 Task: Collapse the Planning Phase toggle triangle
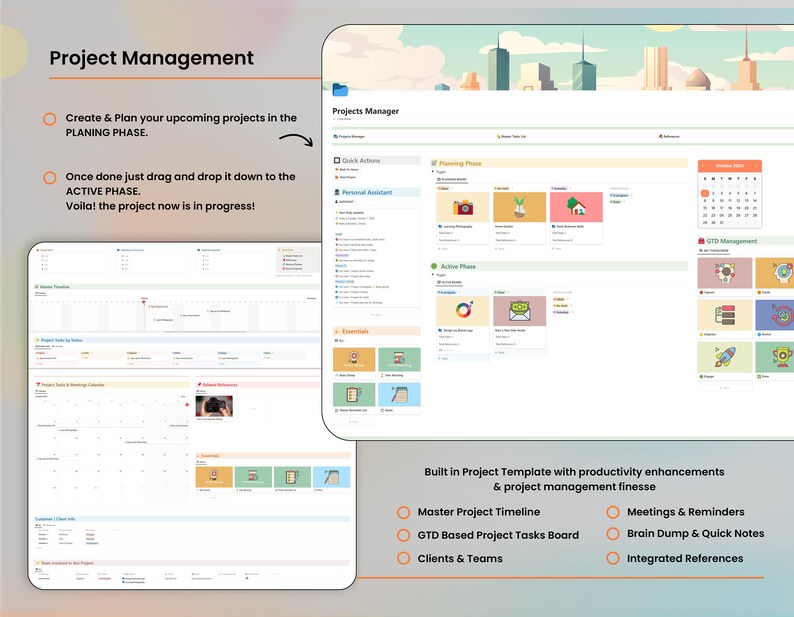point(433,172)
